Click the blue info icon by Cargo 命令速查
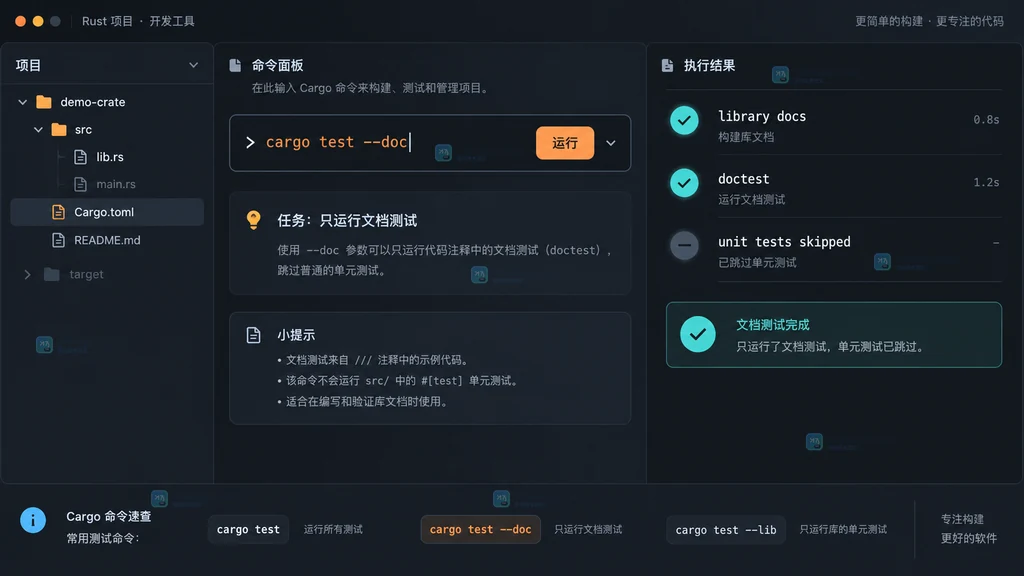1024x576 pixels. [33, 520]
